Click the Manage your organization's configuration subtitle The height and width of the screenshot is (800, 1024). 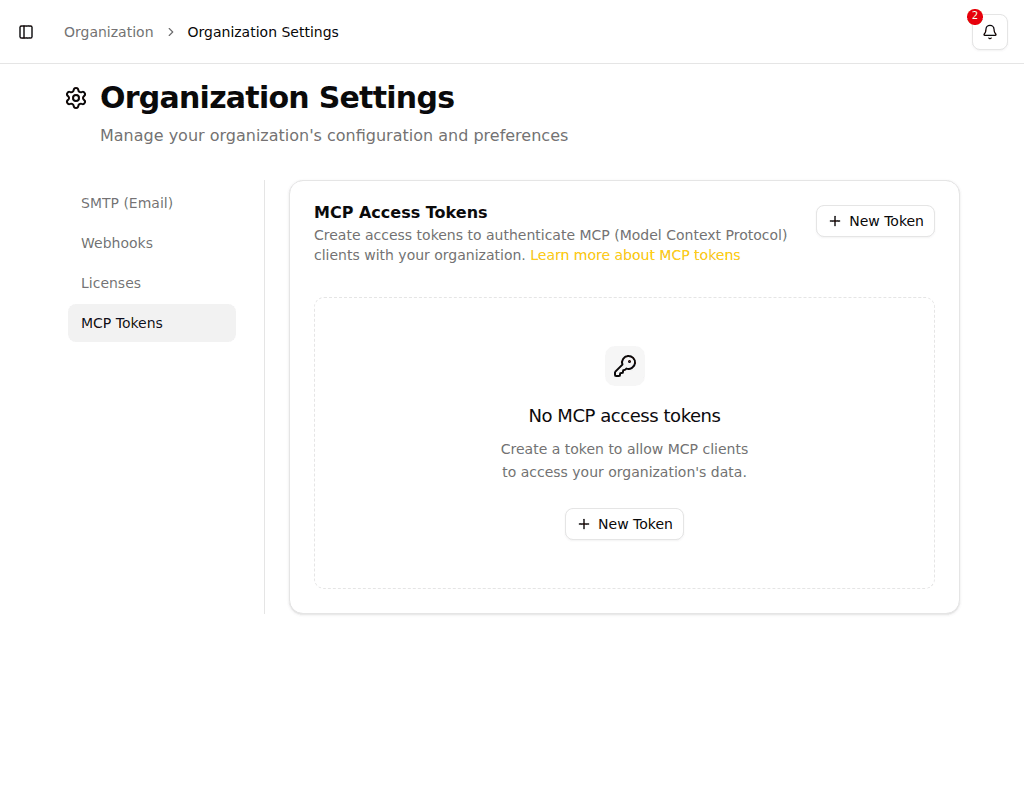tap(334, 135)
